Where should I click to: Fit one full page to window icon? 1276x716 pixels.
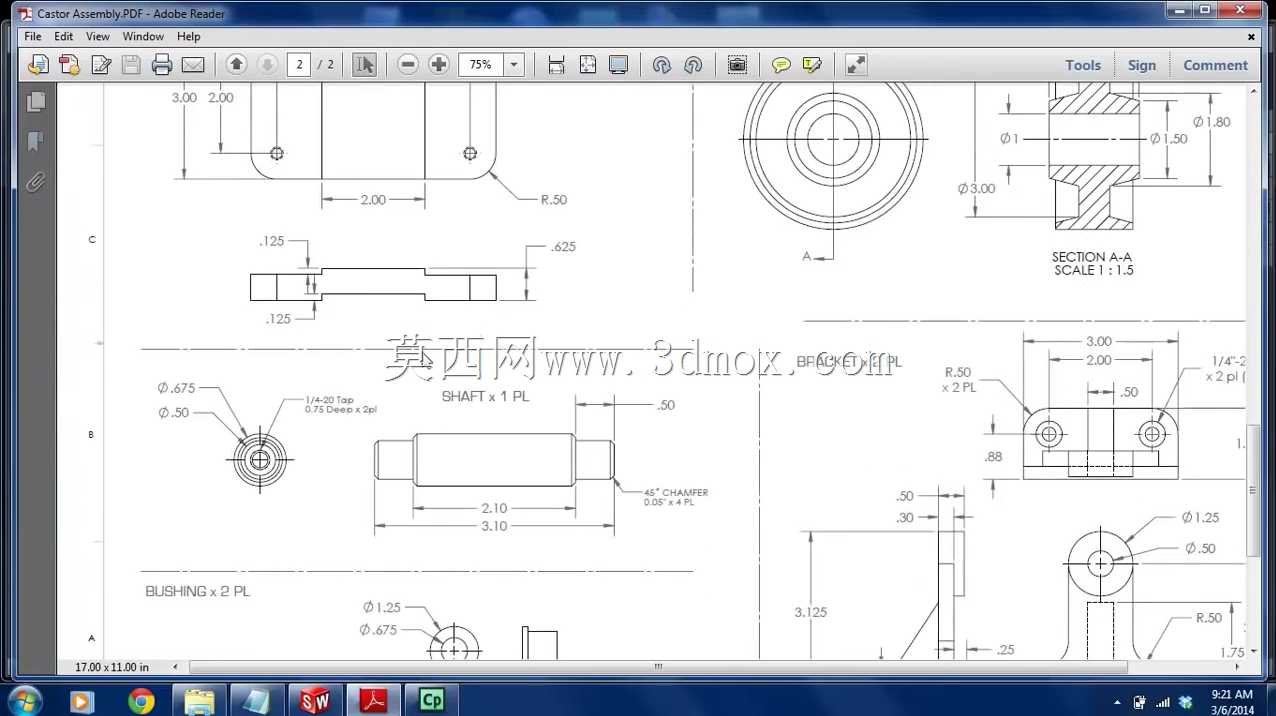tap(588, 65)
